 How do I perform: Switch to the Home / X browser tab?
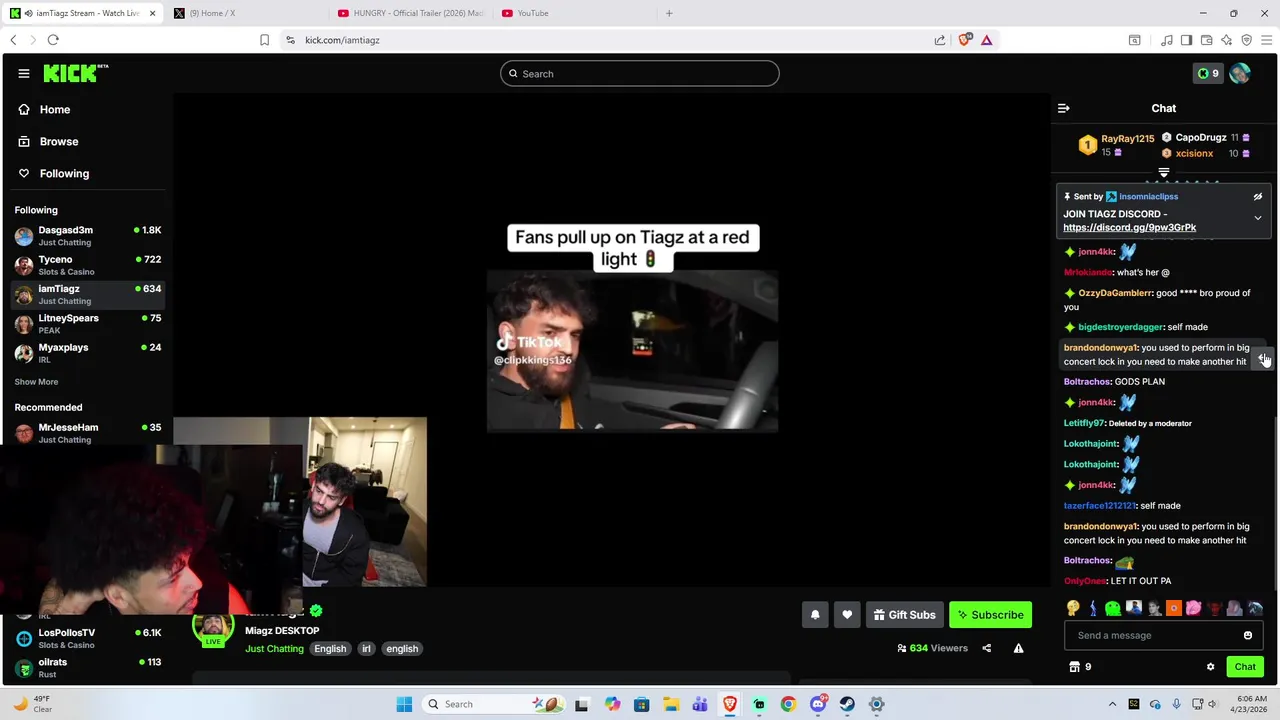pos(245,13)
